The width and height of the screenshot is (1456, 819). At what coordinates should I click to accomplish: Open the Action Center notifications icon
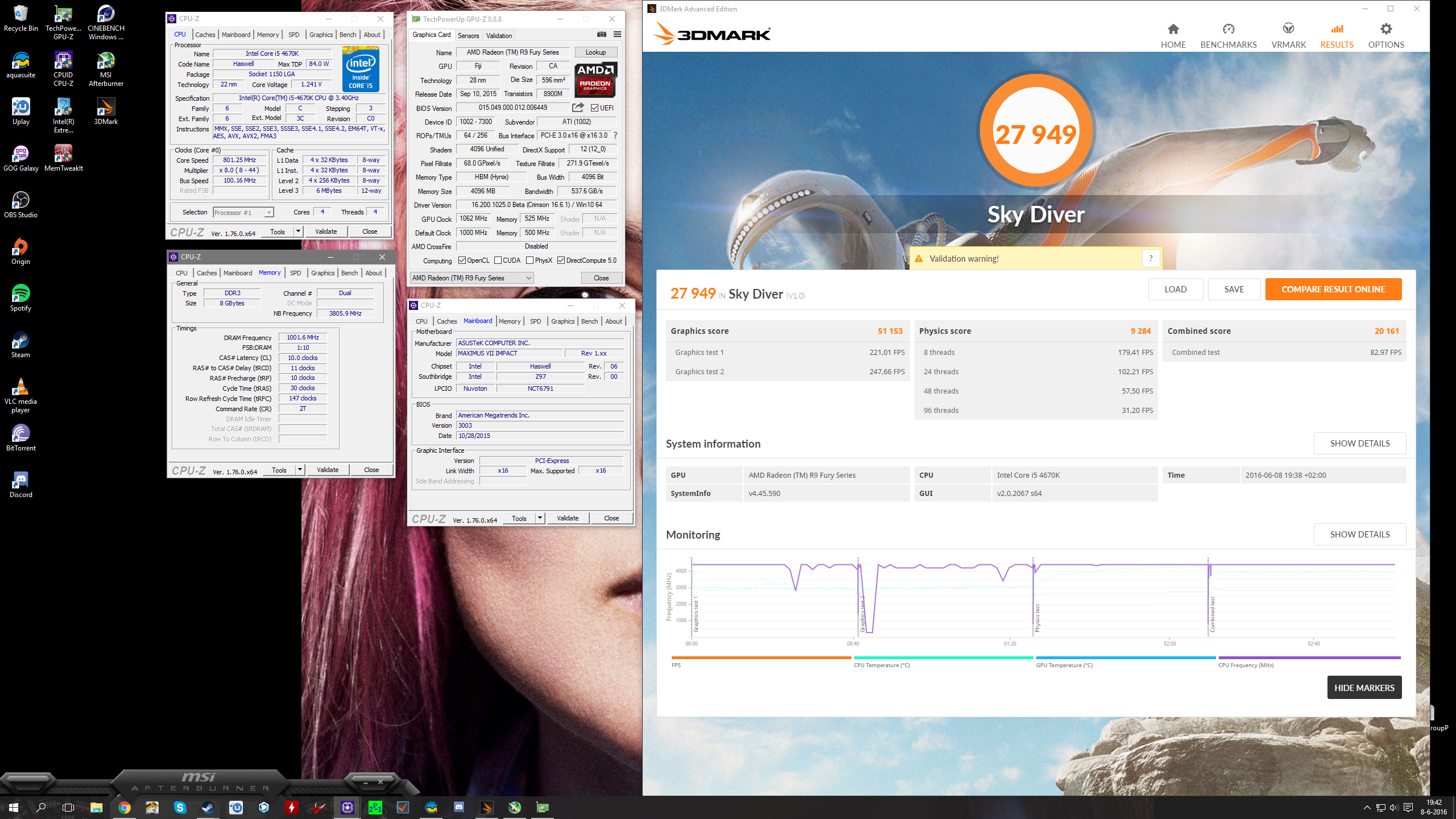pos(1408,807)
